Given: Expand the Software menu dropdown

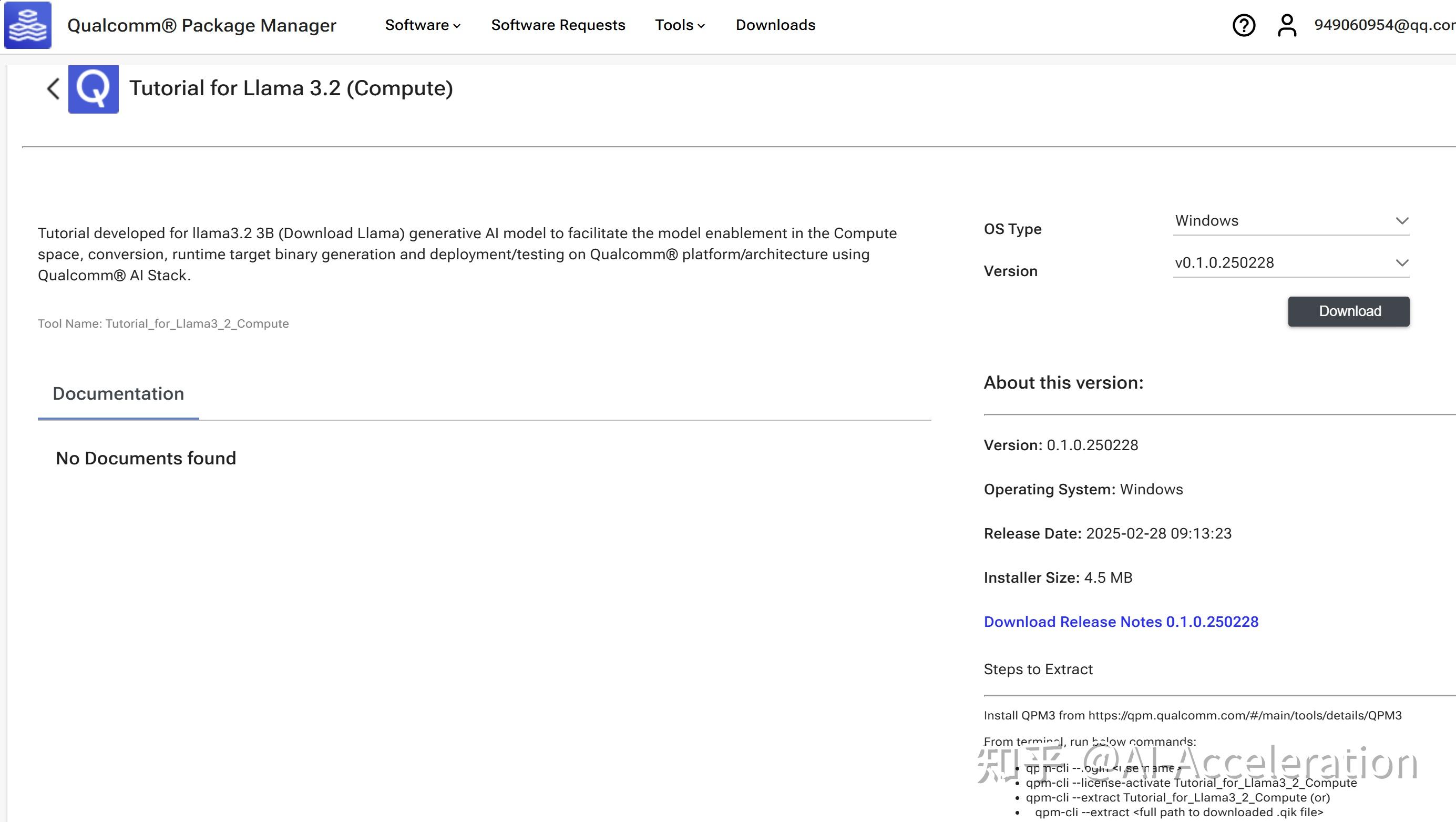Looking at the screenshot, I should [x=422, y=25].
